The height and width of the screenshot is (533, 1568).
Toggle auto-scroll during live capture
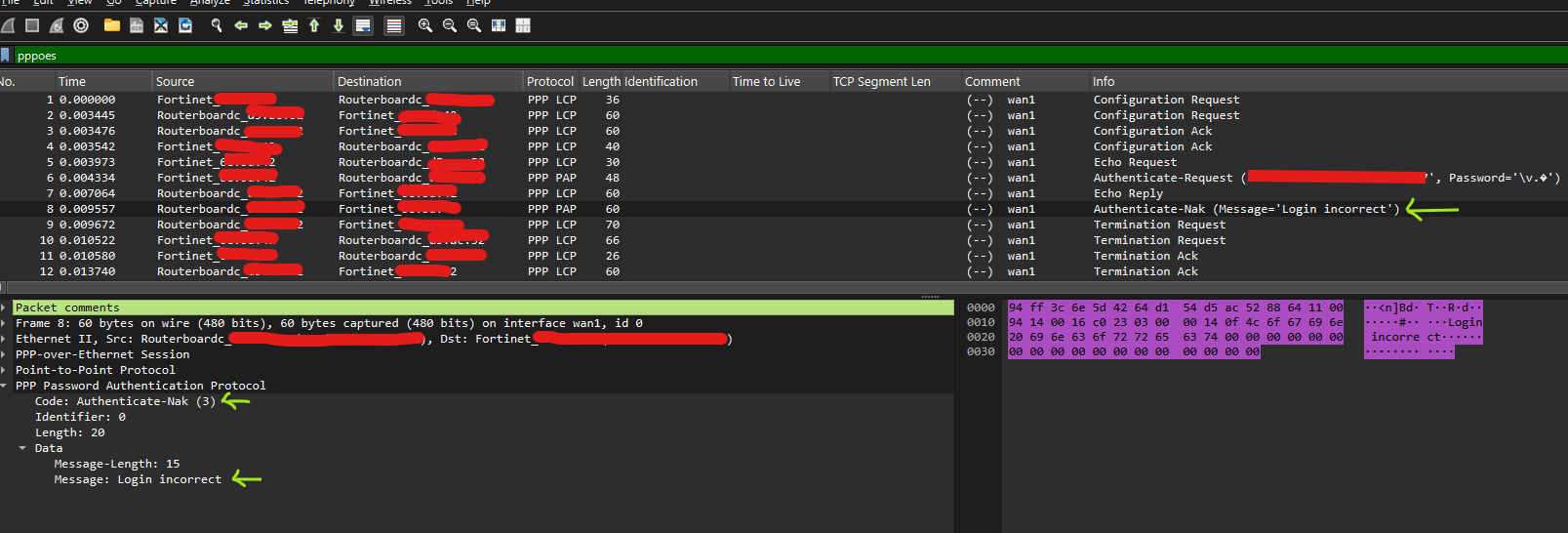(x=363, y=25)
